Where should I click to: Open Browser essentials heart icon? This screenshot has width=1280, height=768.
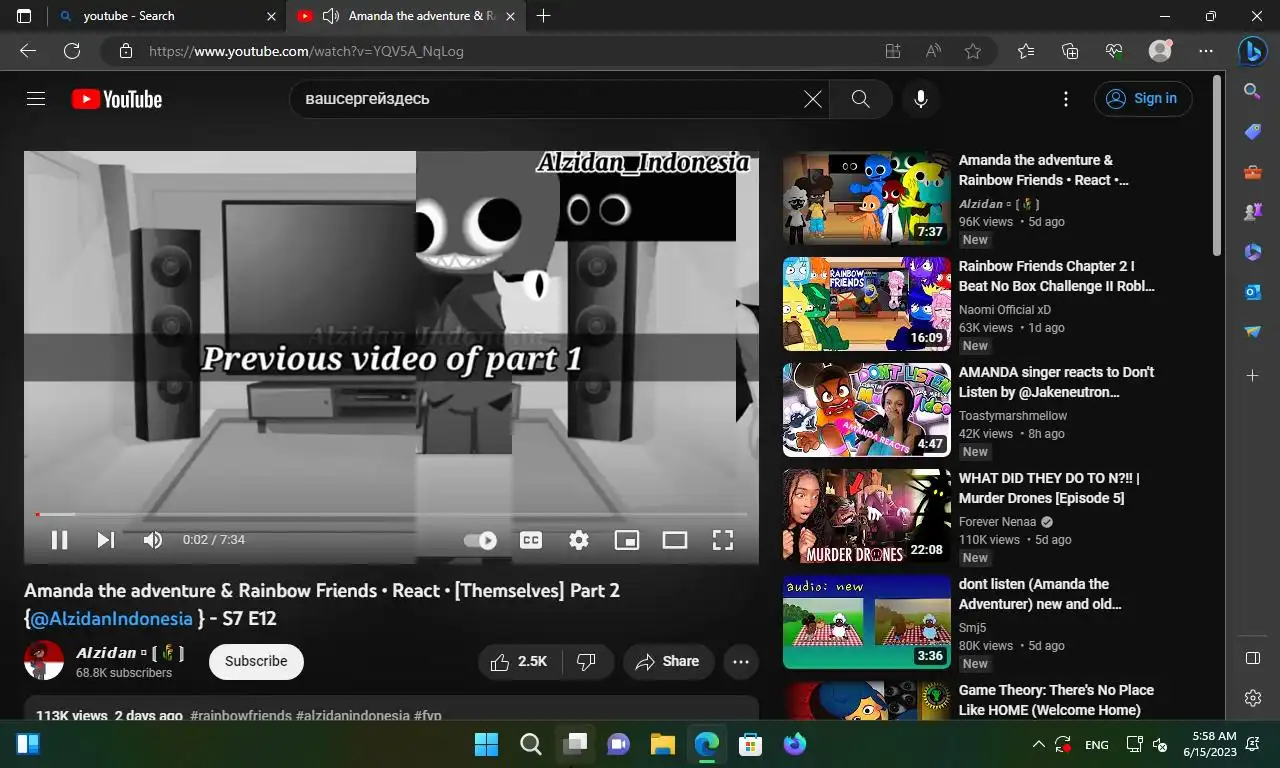coord(1114,51)
